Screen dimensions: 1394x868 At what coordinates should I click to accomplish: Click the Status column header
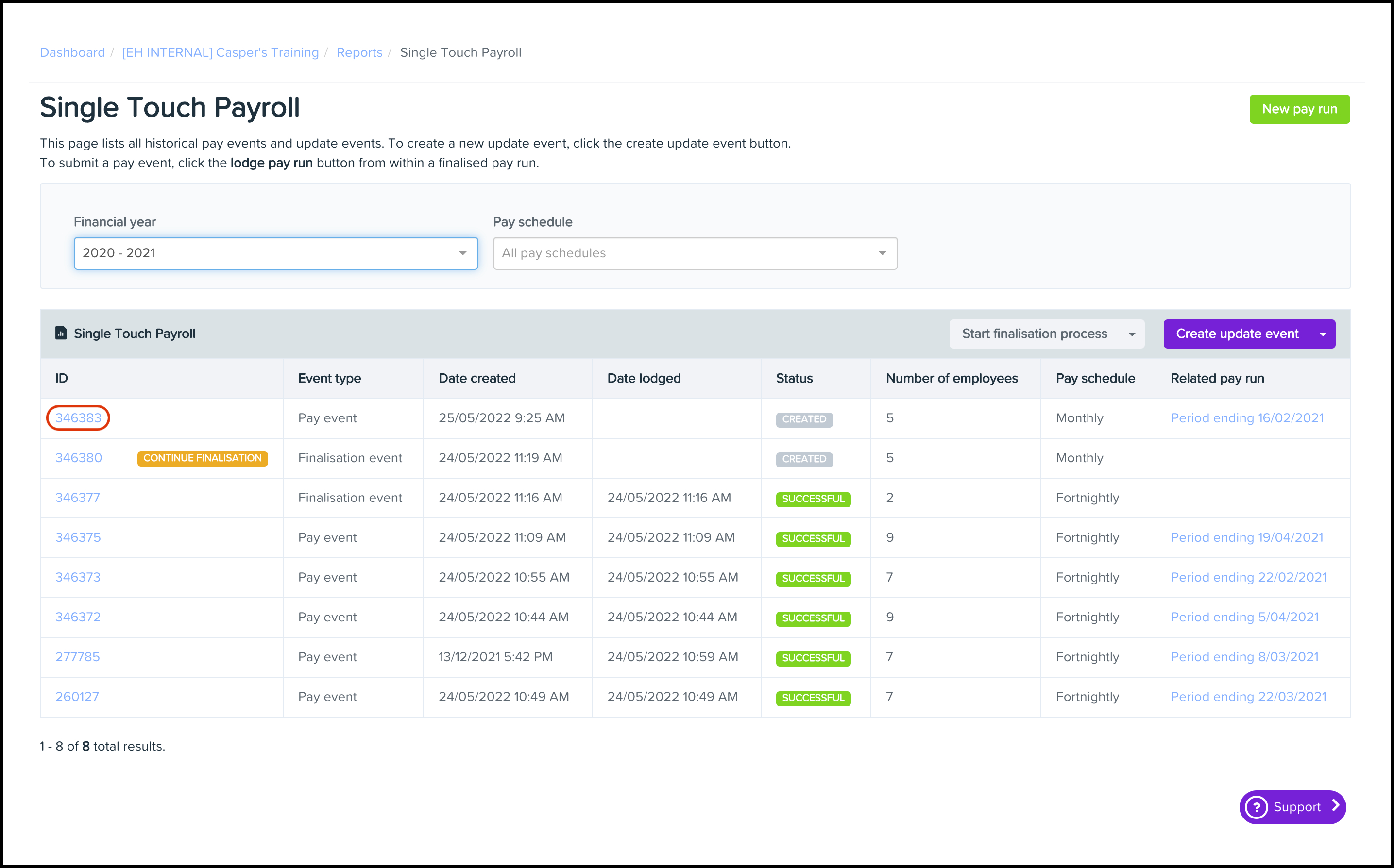pos(794,378)
